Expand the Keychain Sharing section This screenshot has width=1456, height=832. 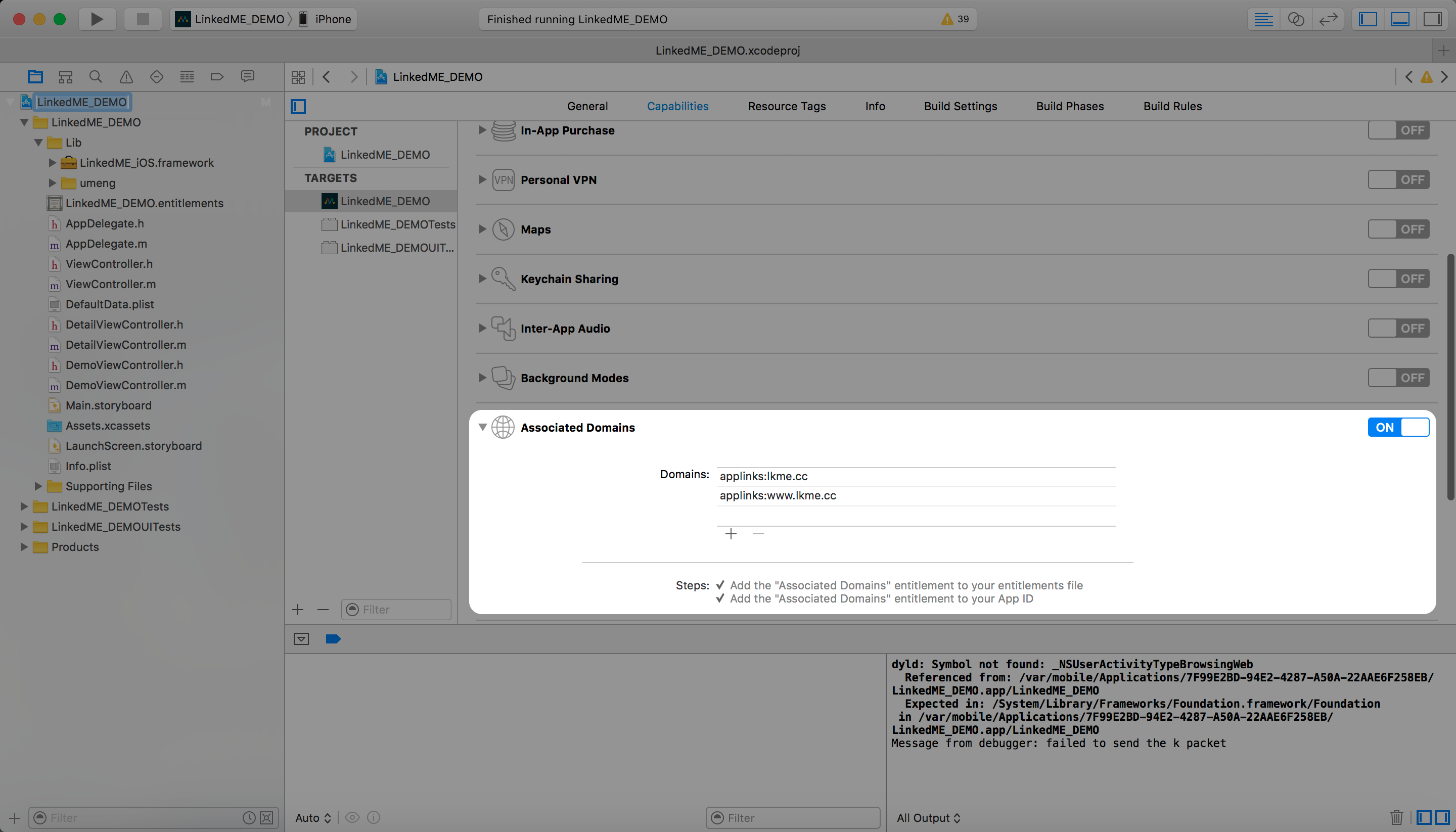(482, 279)
